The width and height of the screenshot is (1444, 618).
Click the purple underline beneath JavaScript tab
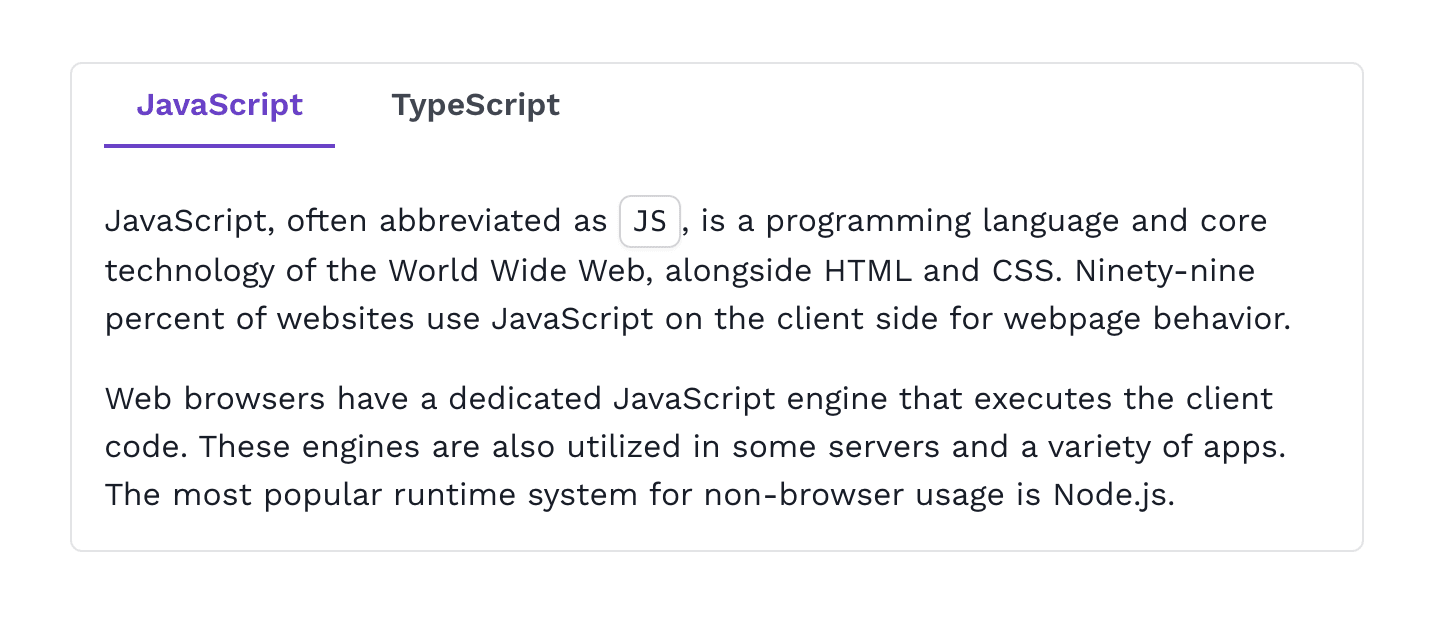219,146
